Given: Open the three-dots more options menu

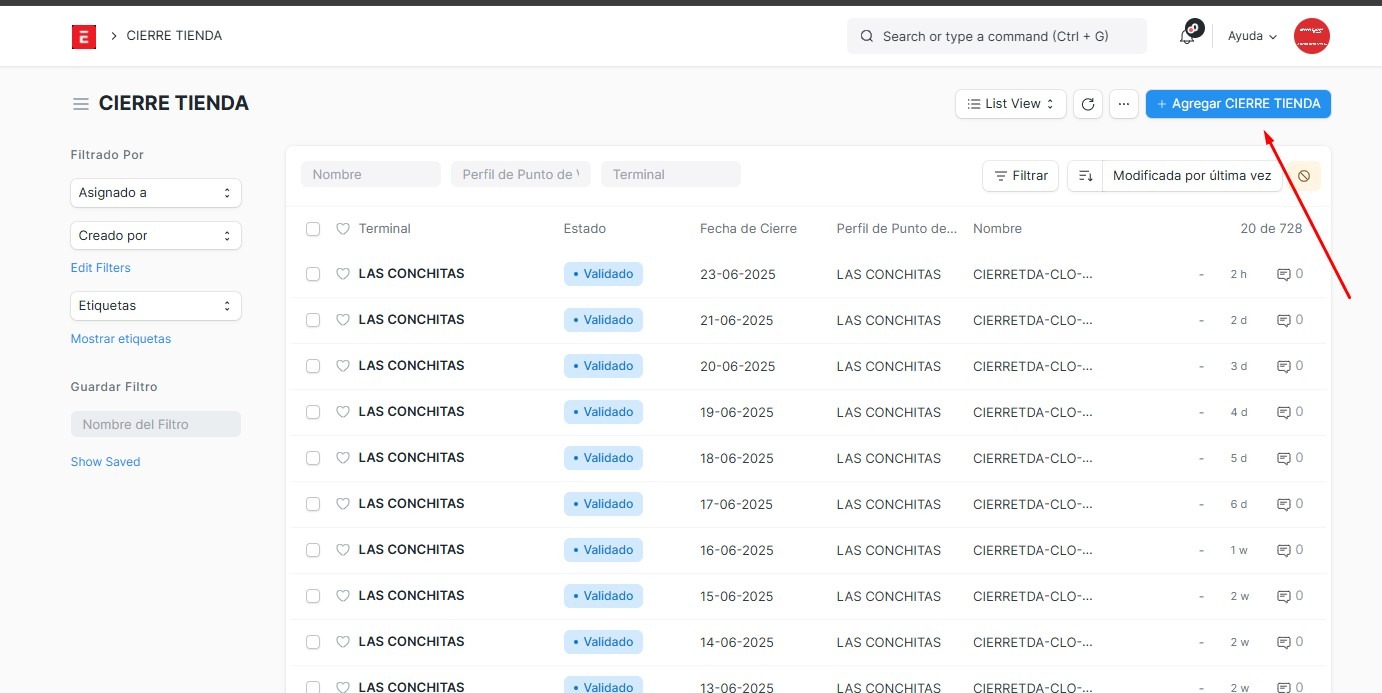Looking at the screenshot, I should 1124,104.
